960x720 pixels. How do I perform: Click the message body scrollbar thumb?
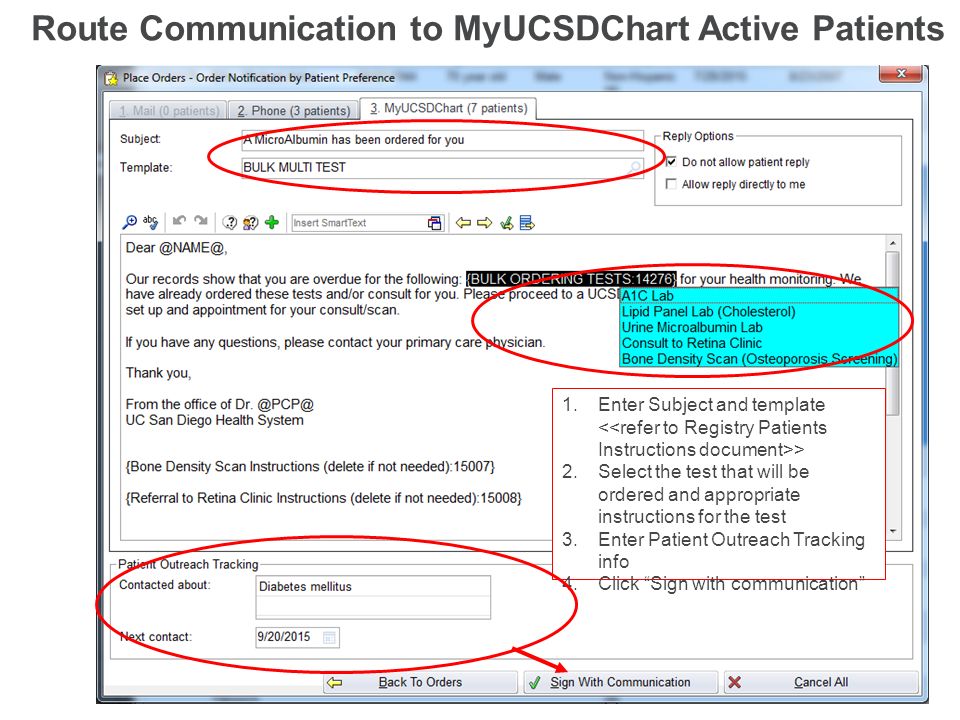pos(893,334)
